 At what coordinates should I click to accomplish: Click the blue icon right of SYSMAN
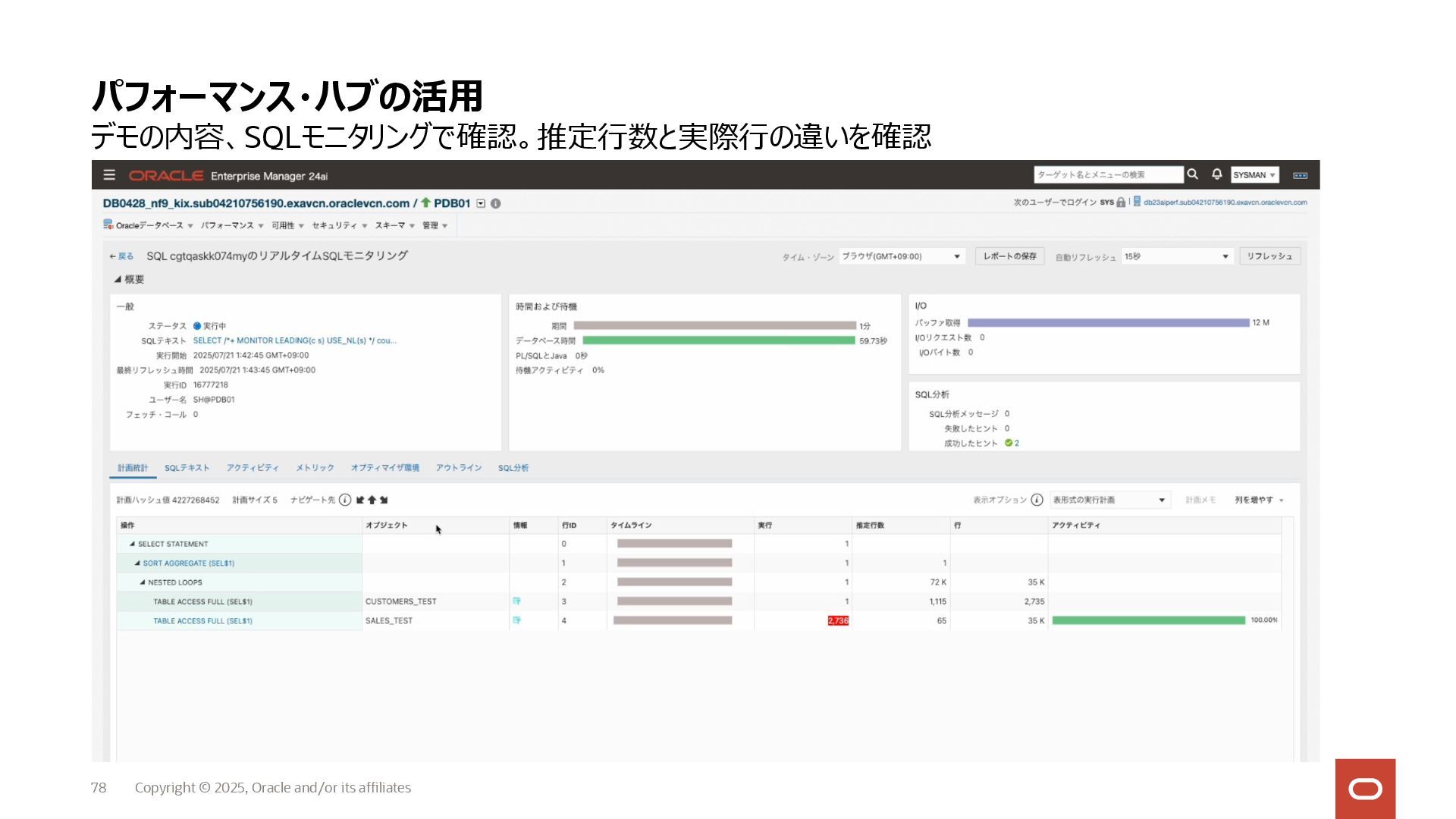tap(1300, 175)
